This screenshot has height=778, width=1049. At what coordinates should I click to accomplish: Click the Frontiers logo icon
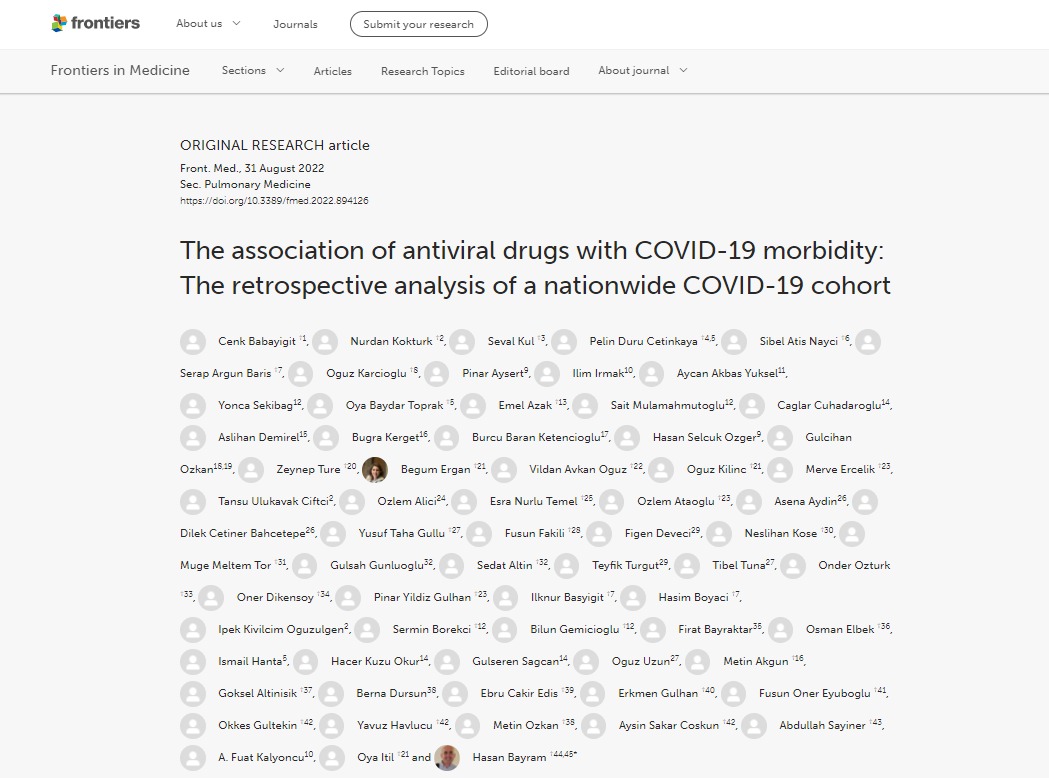coord(60,24)
